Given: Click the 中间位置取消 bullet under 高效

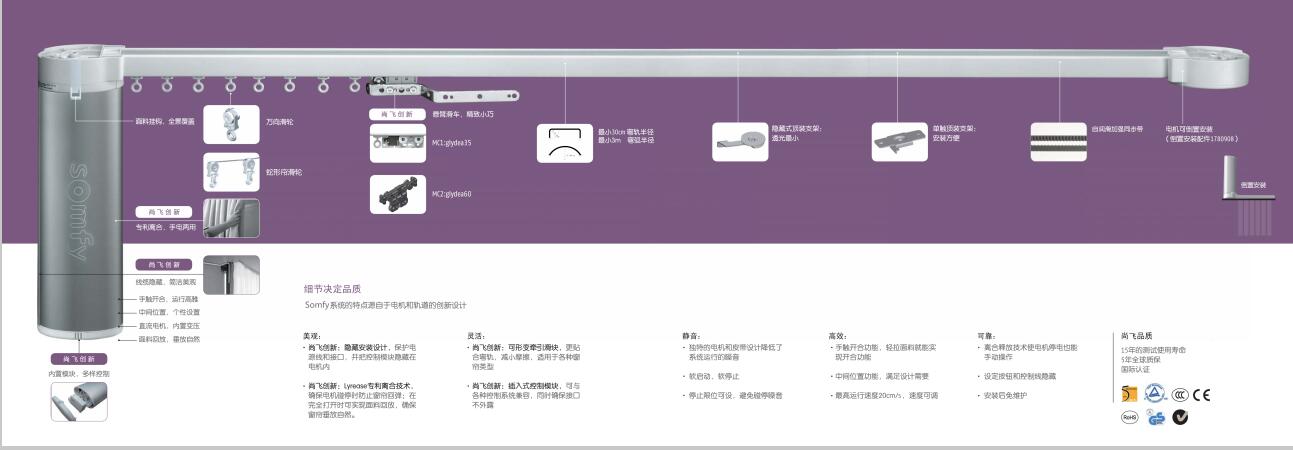Looking at the screenshot, I should [x=881, y=376].
